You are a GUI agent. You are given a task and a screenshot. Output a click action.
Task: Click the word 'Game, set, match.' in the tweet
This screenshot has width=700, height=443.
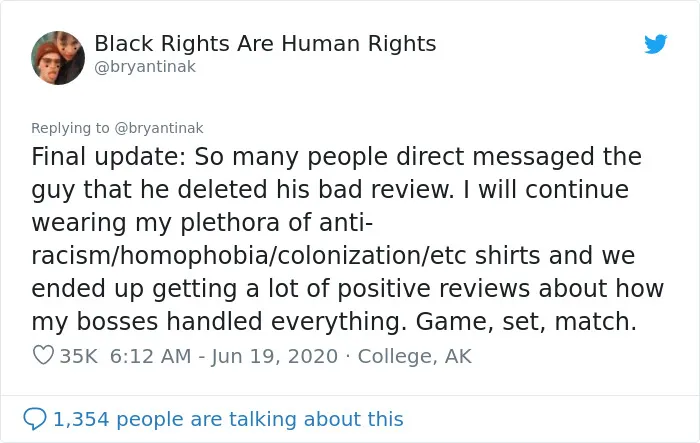coord(526,322)
